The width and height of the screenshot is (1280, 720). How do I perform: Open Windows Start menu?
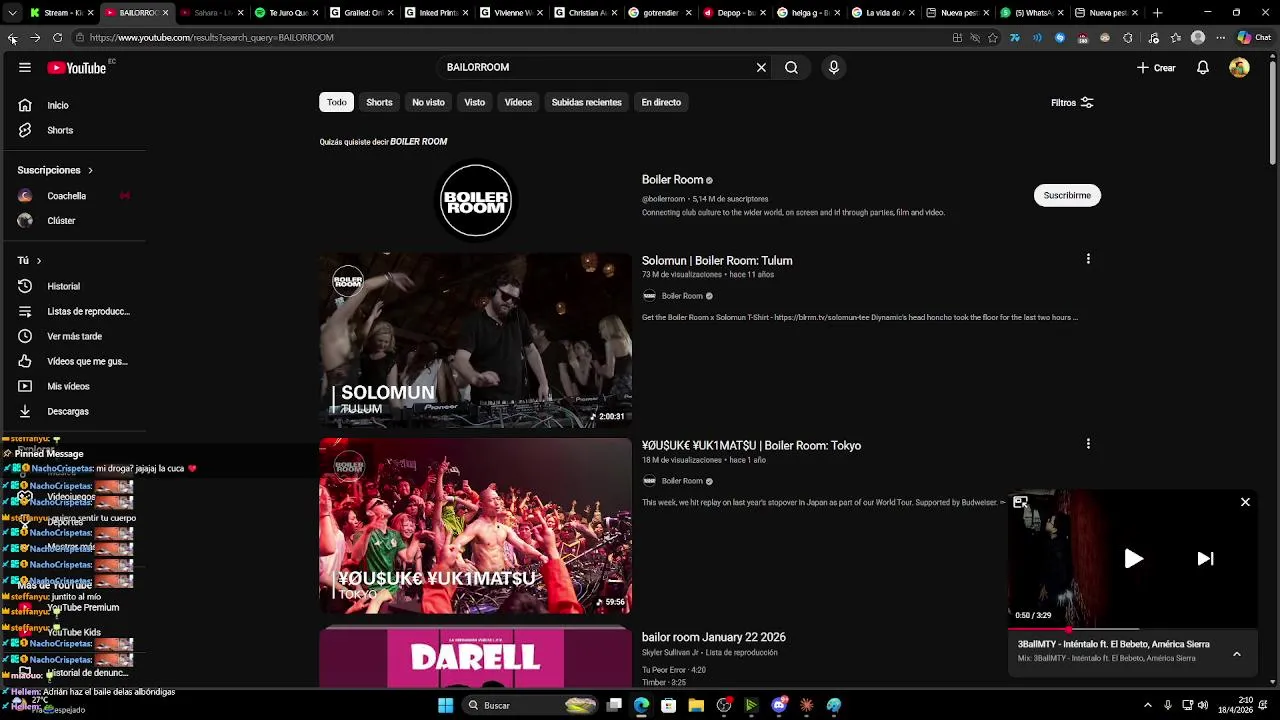(x=445, y=706)
